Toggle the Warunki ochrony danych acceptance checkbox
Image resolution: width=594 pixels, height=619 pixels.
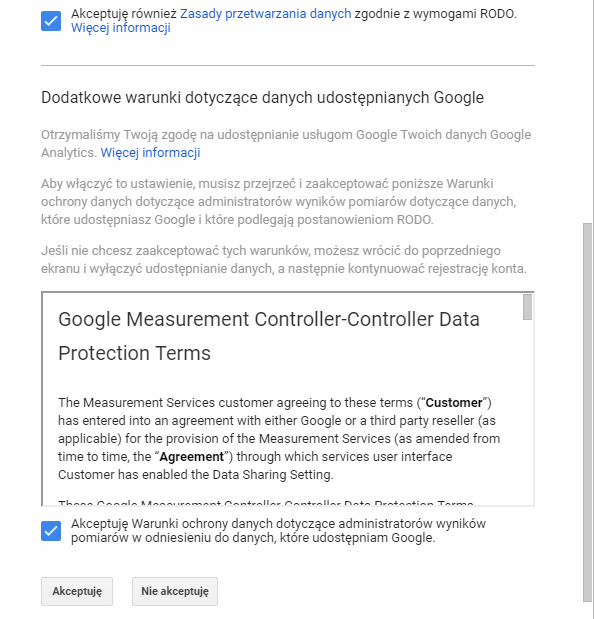[x=51, y=531]
